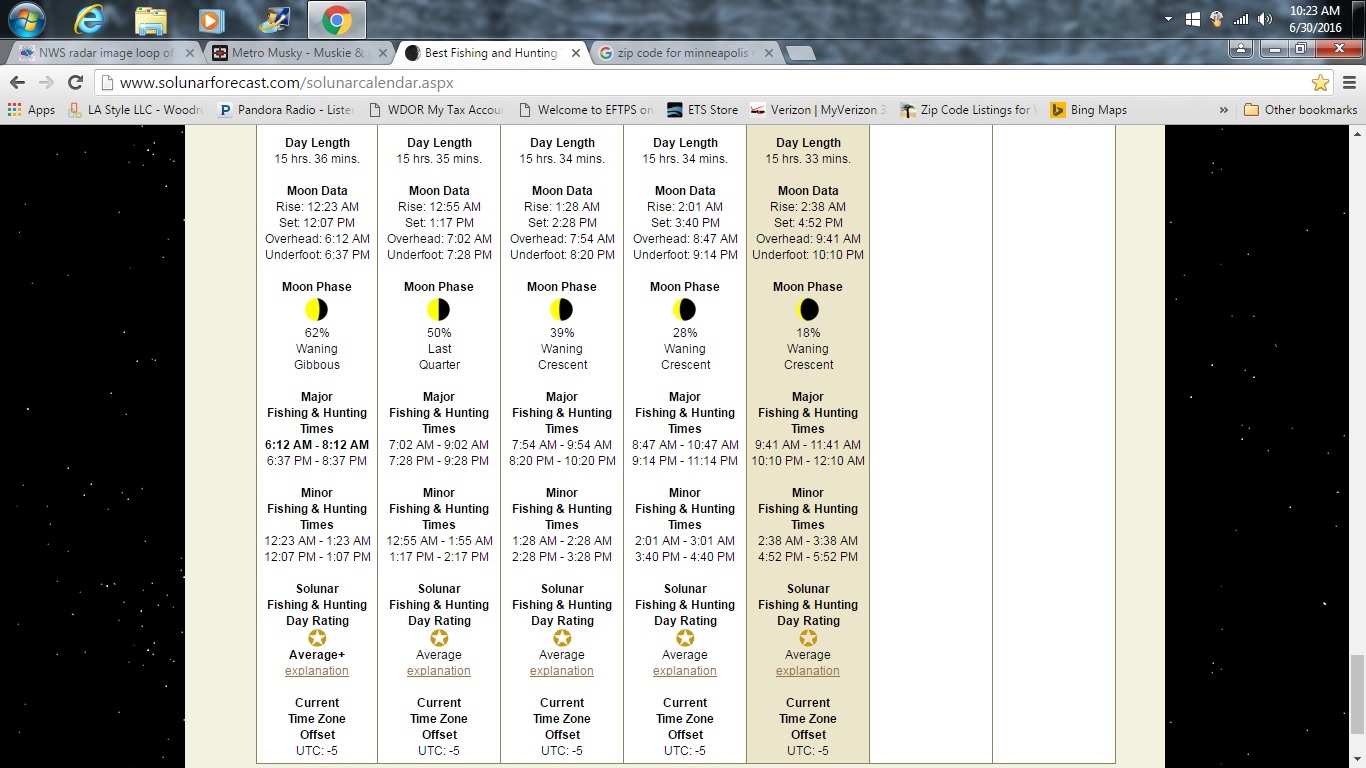This screenshot has width=1366, height=768.
Task: Open the LA Style LLC bookmark
Action: click(135, 110)
